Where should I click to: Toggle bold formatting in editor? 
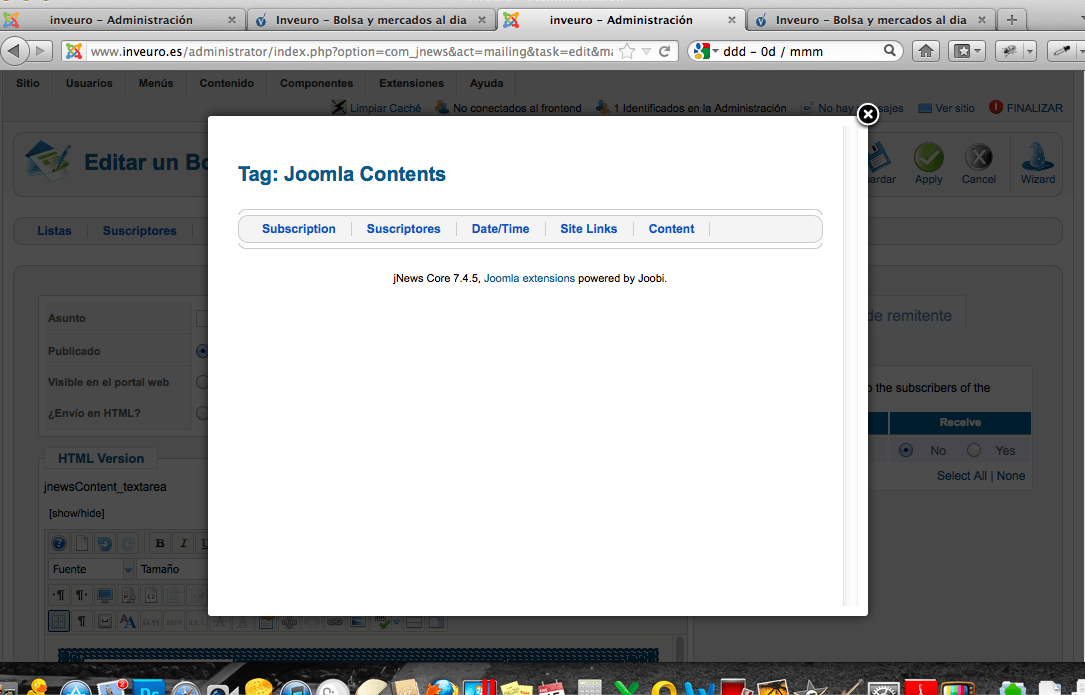coord(160,543)
